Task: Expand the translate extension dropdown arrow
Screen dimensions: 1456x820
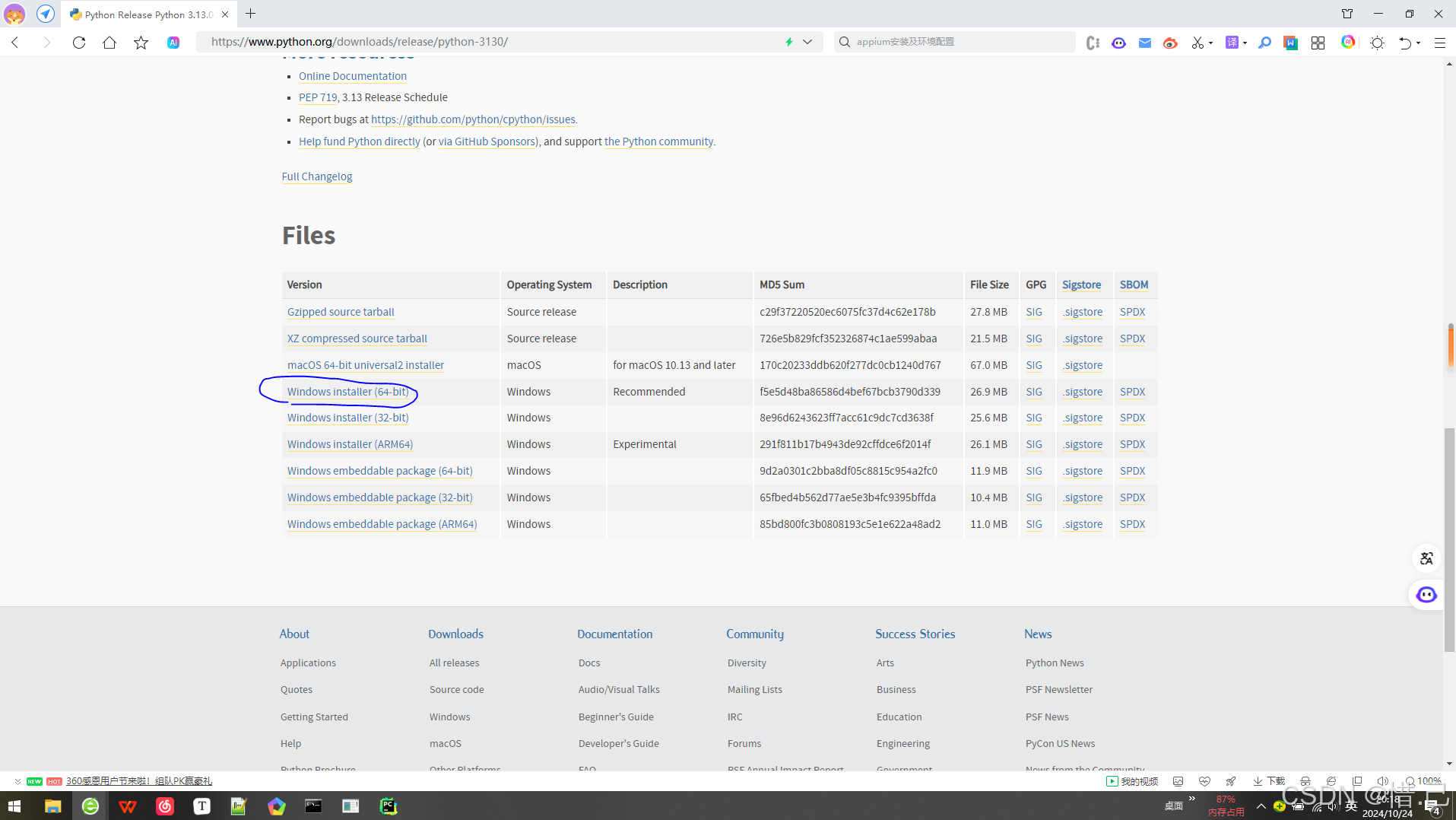Action: pyautogui.click(x=1245, y=43)
